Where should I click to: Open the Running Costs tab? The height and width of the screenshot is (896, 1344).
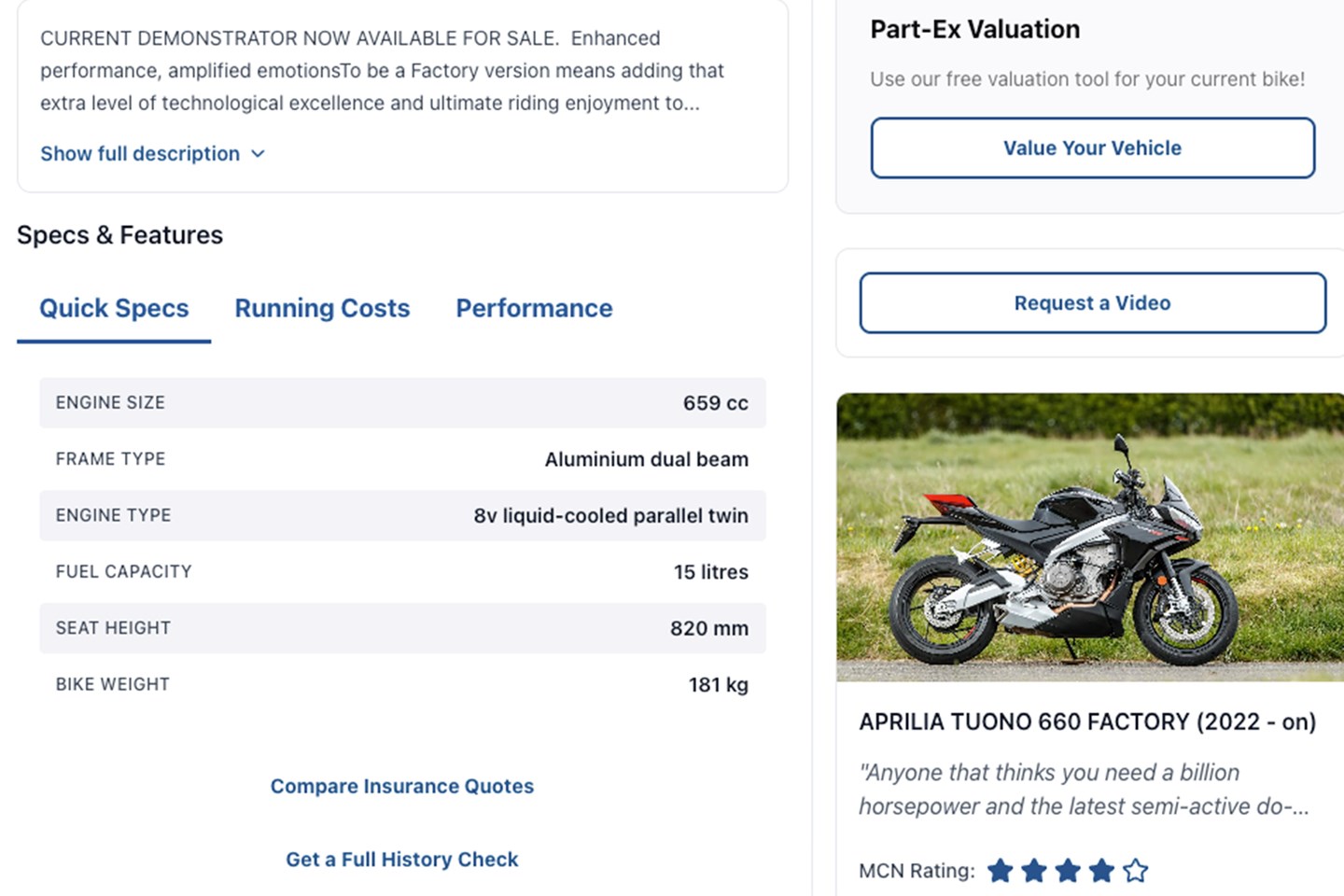[322, 309]
